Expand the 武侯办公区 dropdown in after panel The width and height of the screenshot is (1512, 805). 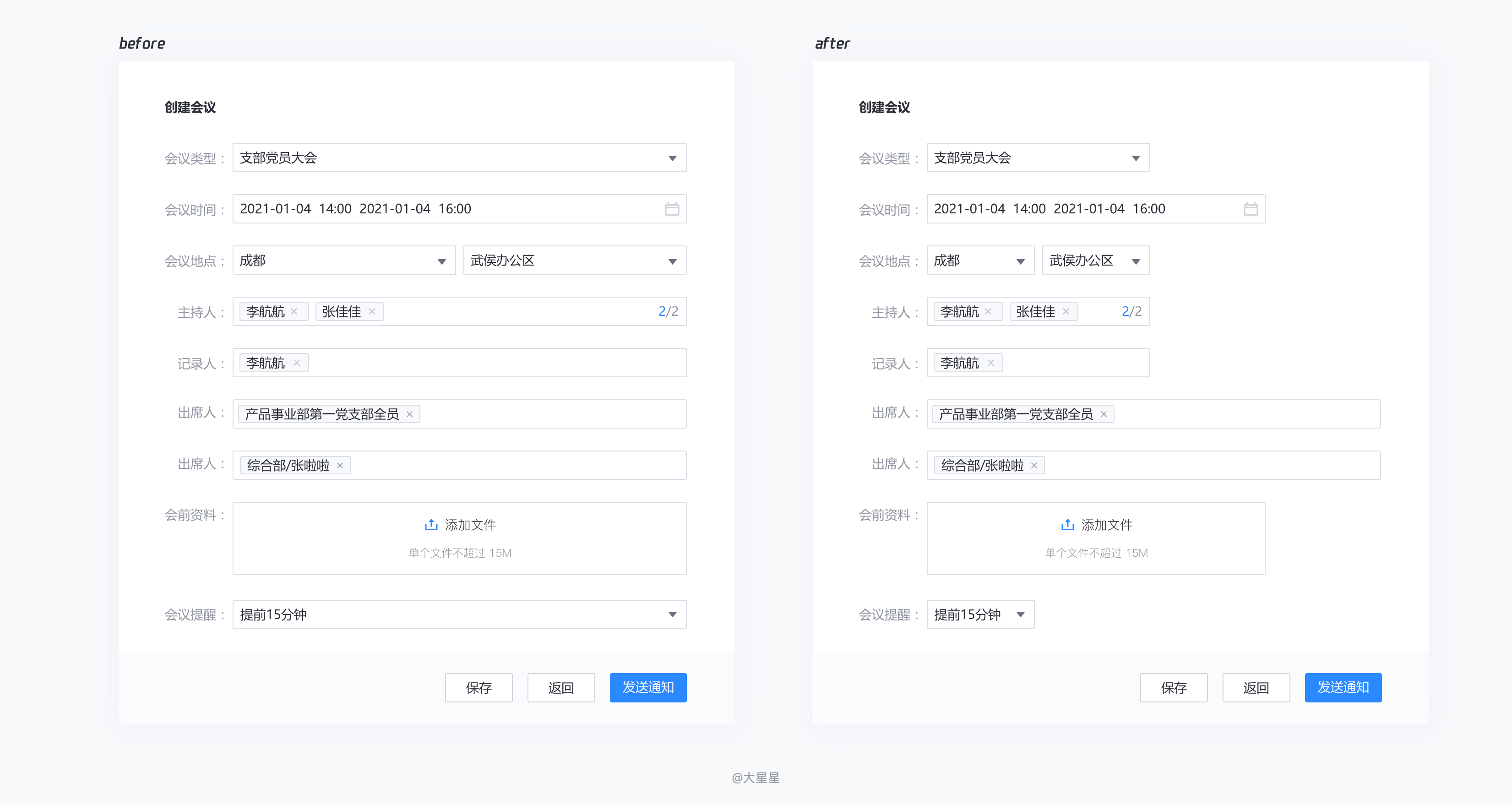coord(1095,260)
